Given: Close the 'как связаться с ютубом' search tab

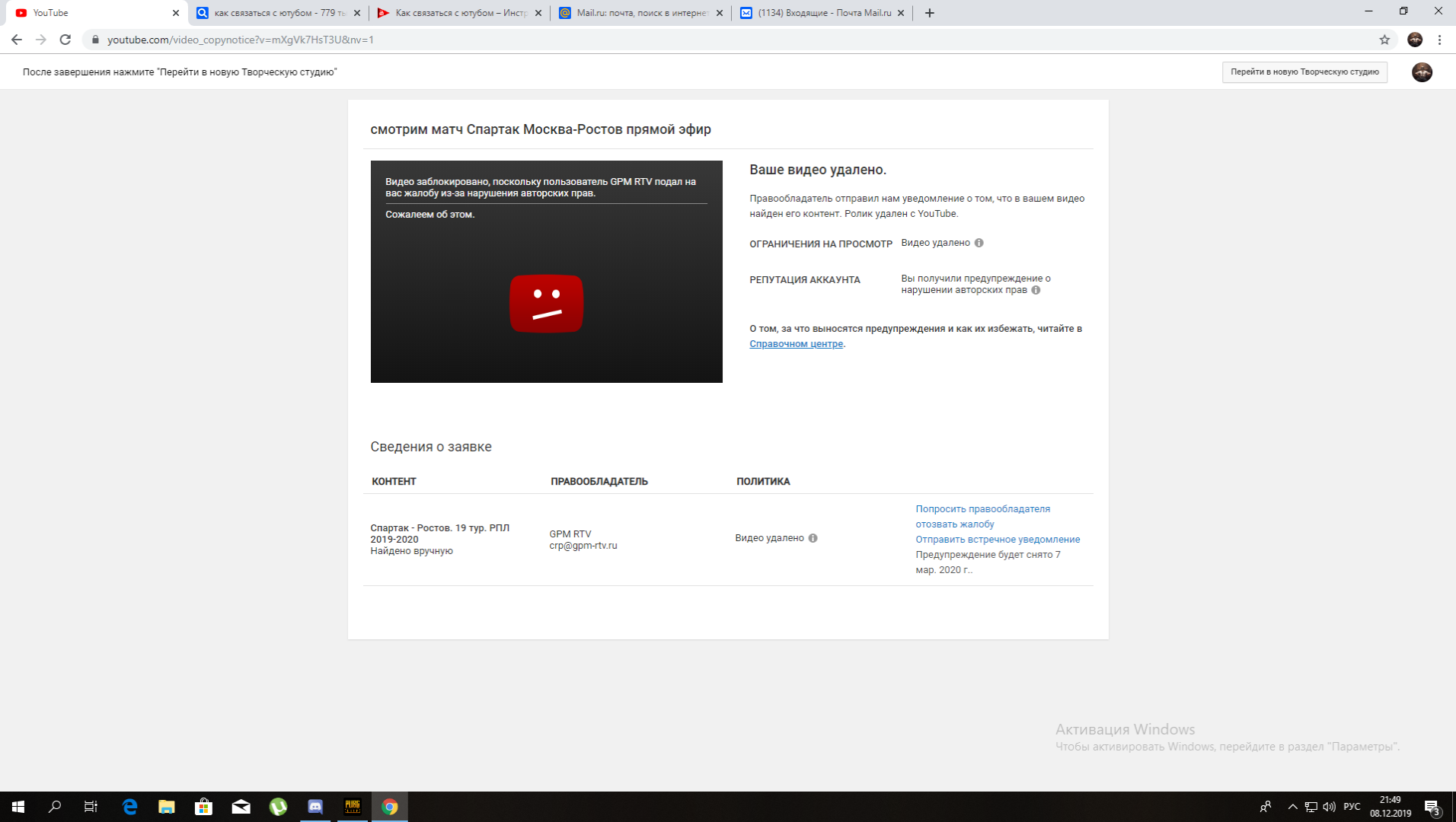Looking at the screenshot, I should pyautogui.click(x=357, y=13).
